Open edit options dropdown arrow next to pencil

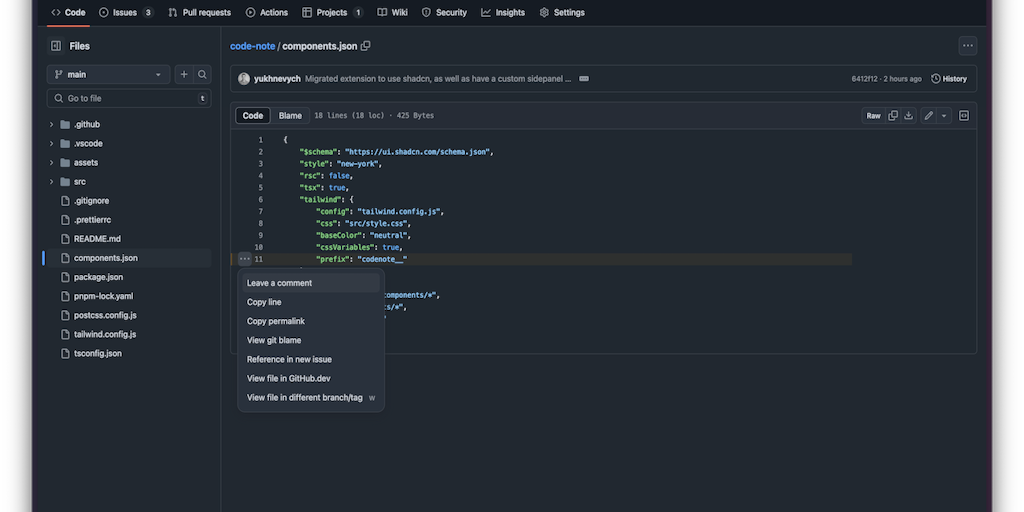point(944,116)
